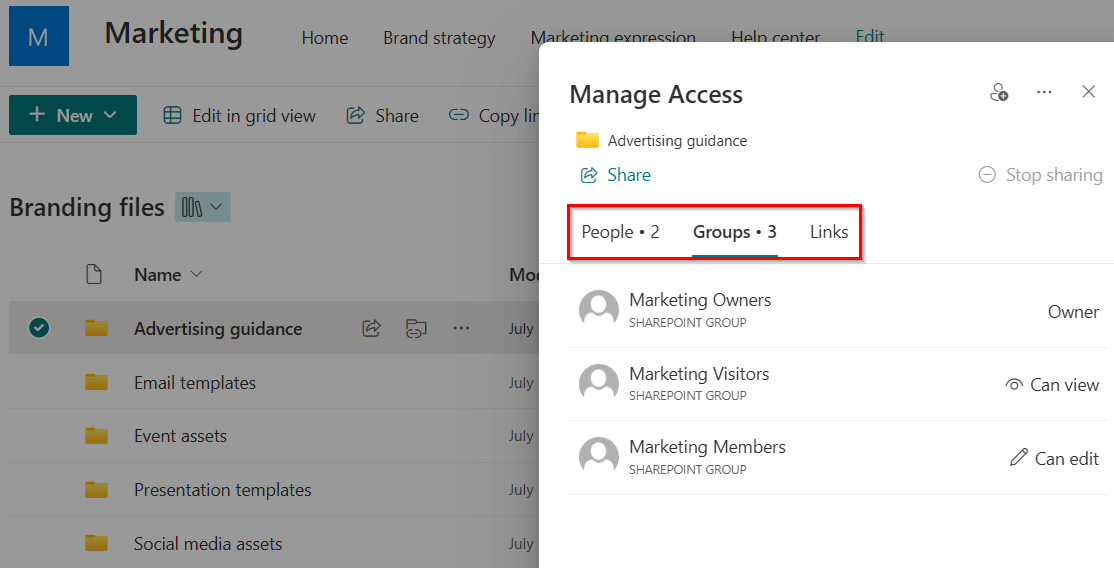
Task: Click the shortcut link icon on Advertising guidance row
Action: point(416,328)
